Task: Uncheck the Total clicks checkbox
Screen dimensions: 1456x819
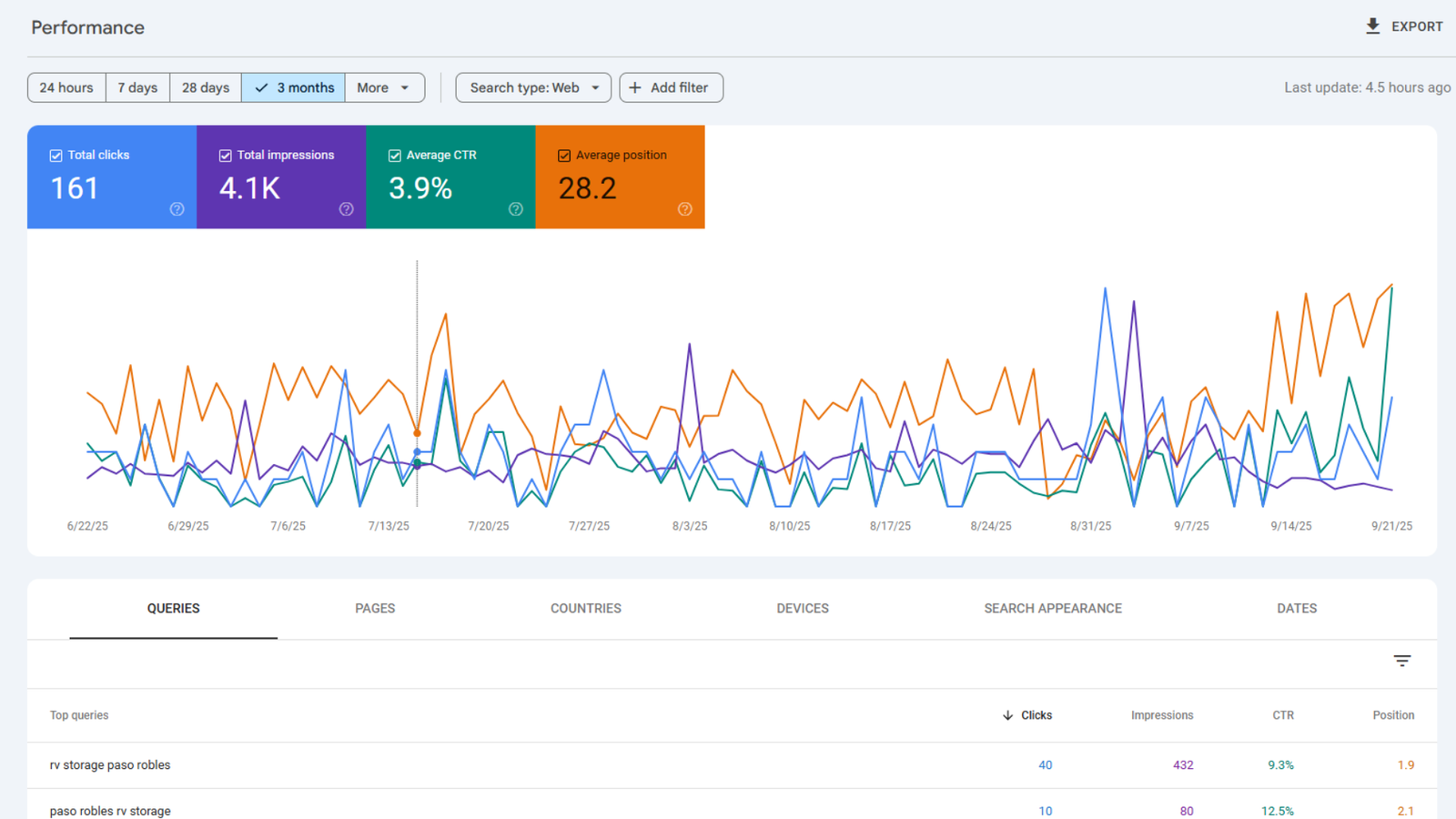Action: (56, 156)
